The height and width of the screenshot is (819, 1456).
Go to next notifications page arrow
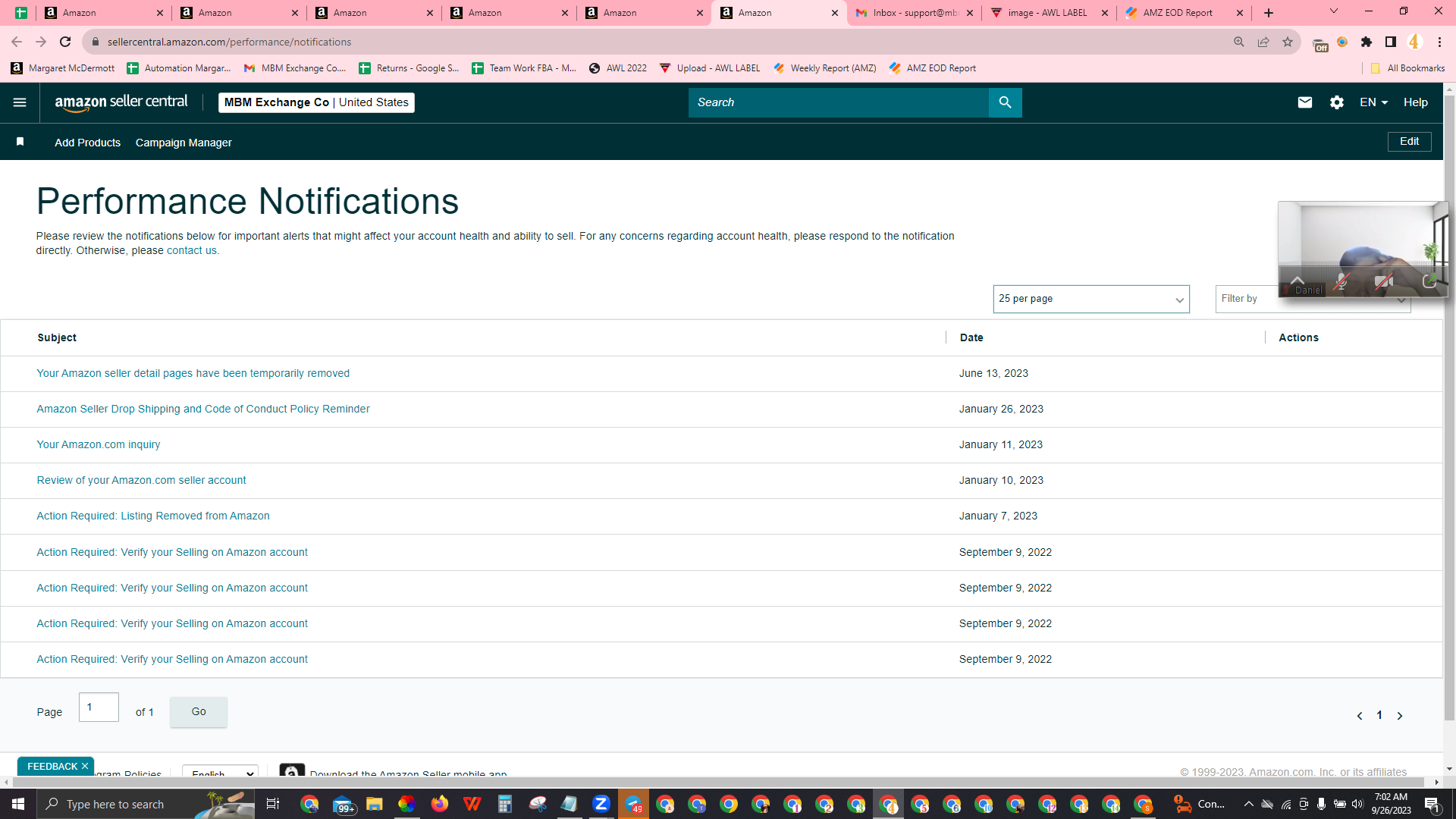(1400, 716)
